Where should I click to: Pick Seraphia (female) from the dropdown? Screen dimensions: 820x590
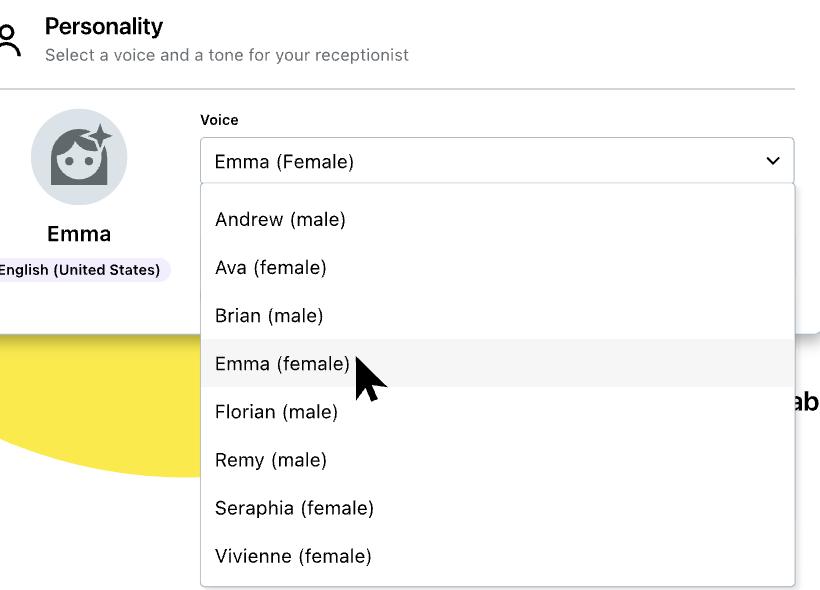tap(294, 508)
